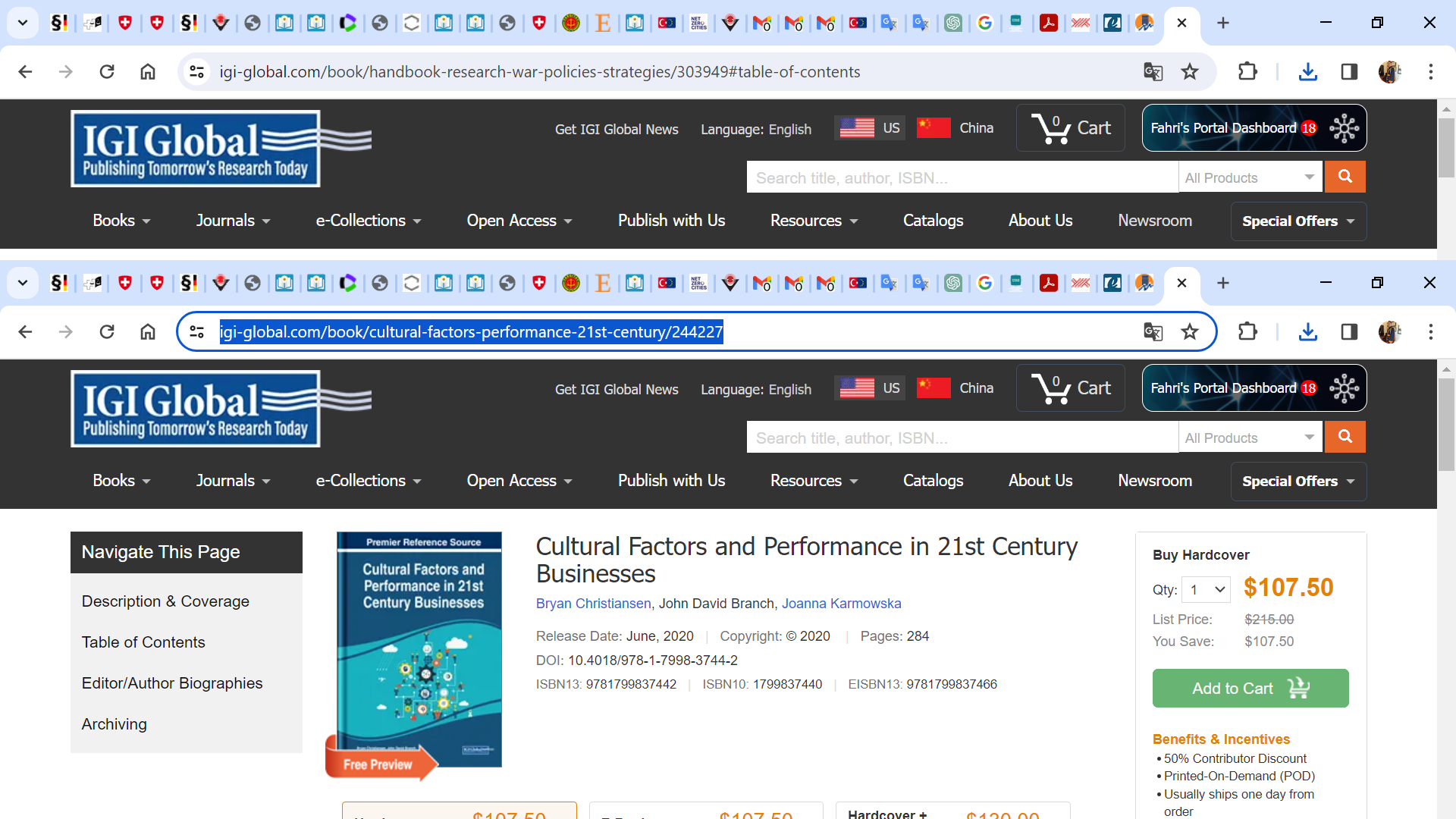Click the book cover thumbnail image

click(x=419, y=649)
